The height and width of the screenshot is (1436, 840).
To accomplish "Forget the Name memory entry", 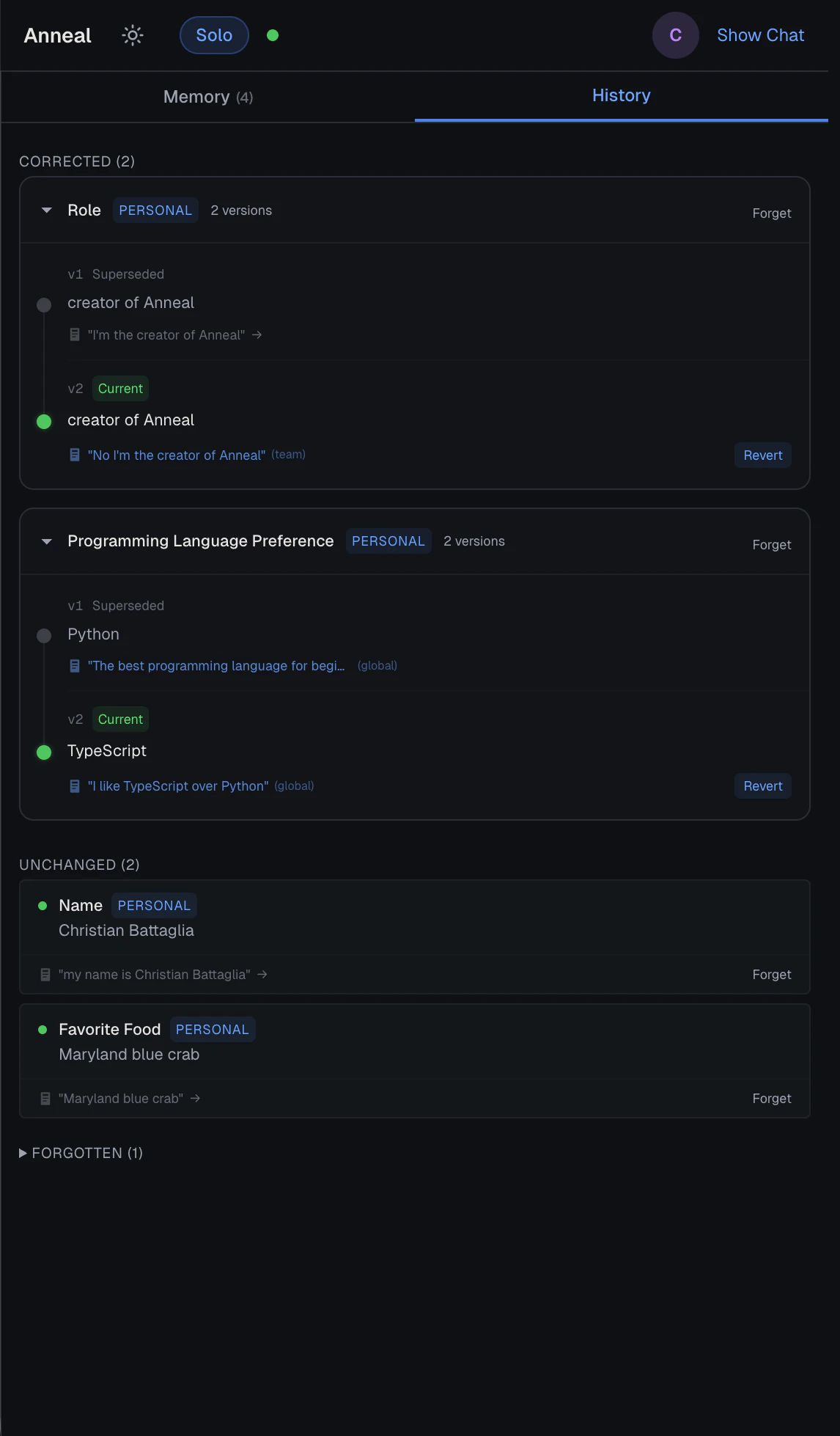I will [771, 975].
